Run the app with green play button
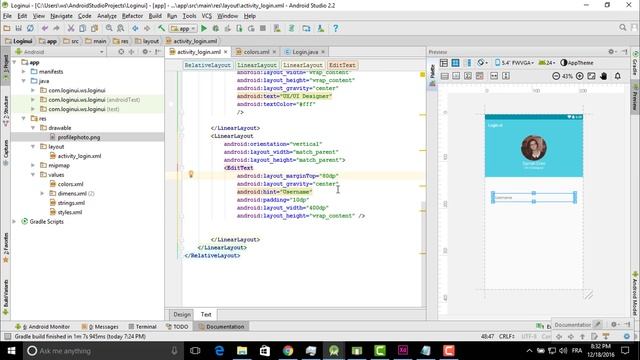 [204, 28]
